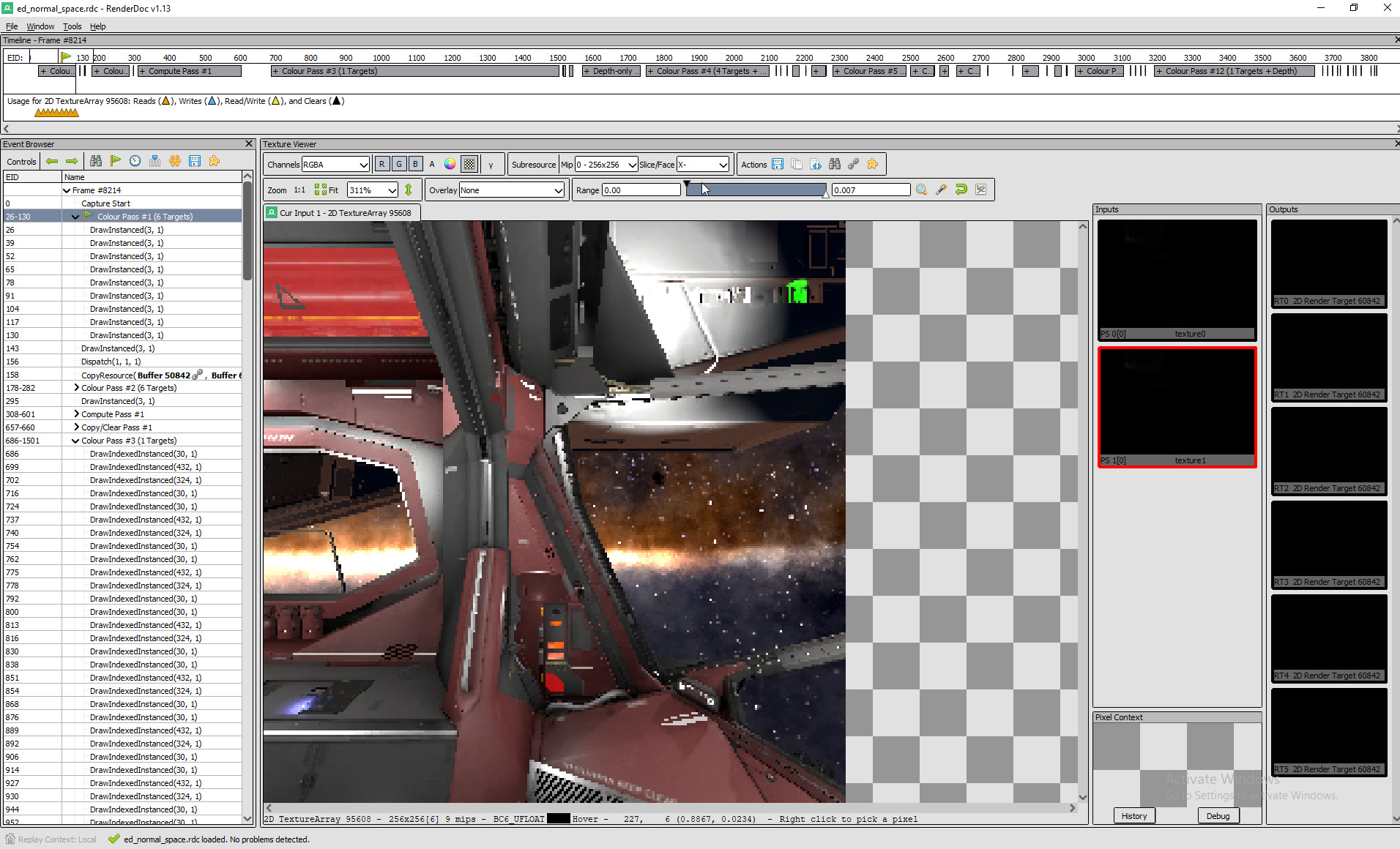
Task: Click the green flag jump-to-event icon
Action: click(x=116, y=161)
